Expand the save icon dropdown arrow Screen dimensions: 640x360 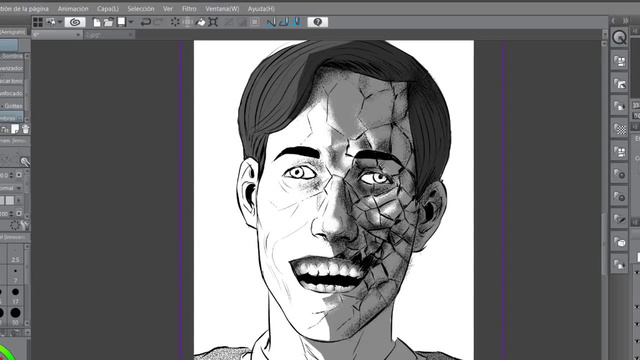(x=131, y=22)
